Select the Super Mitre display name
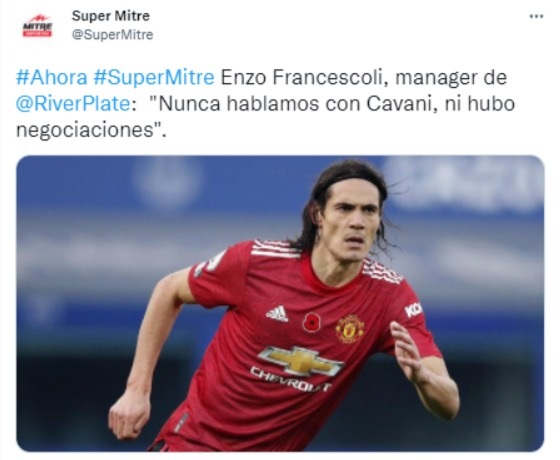The height and width of the screenshot is (460, 560). 111,16
